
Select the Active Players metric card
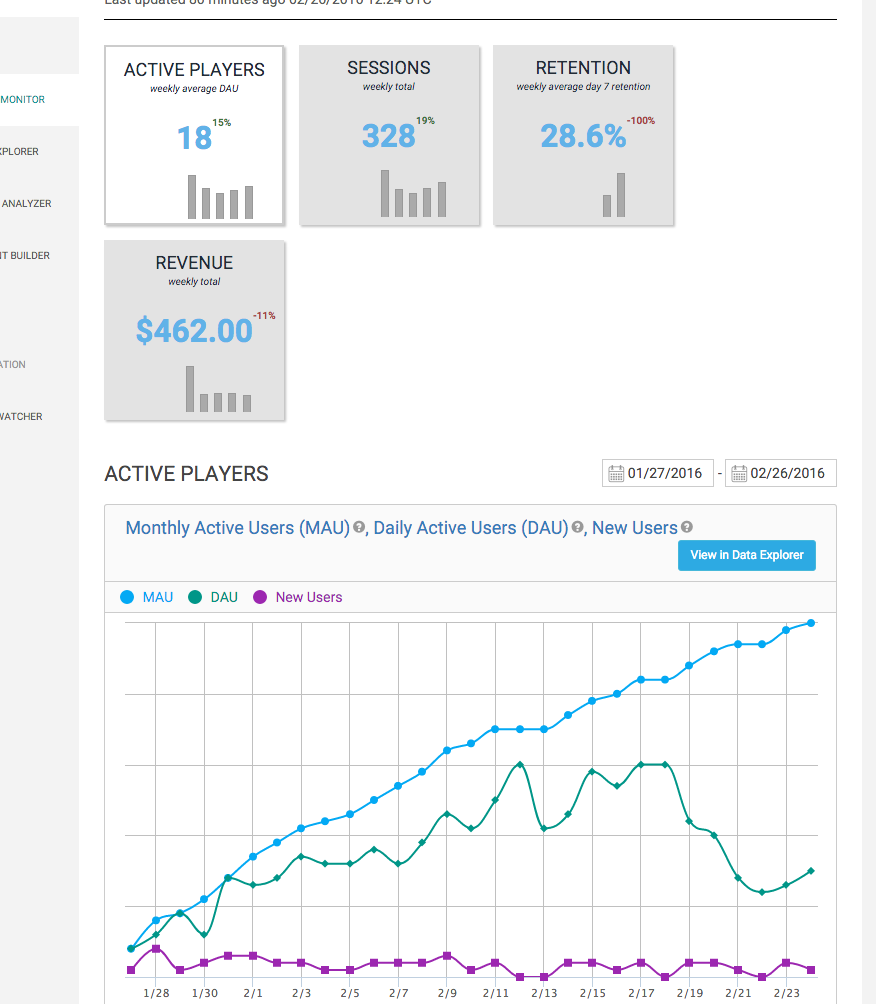click(194, 135)
